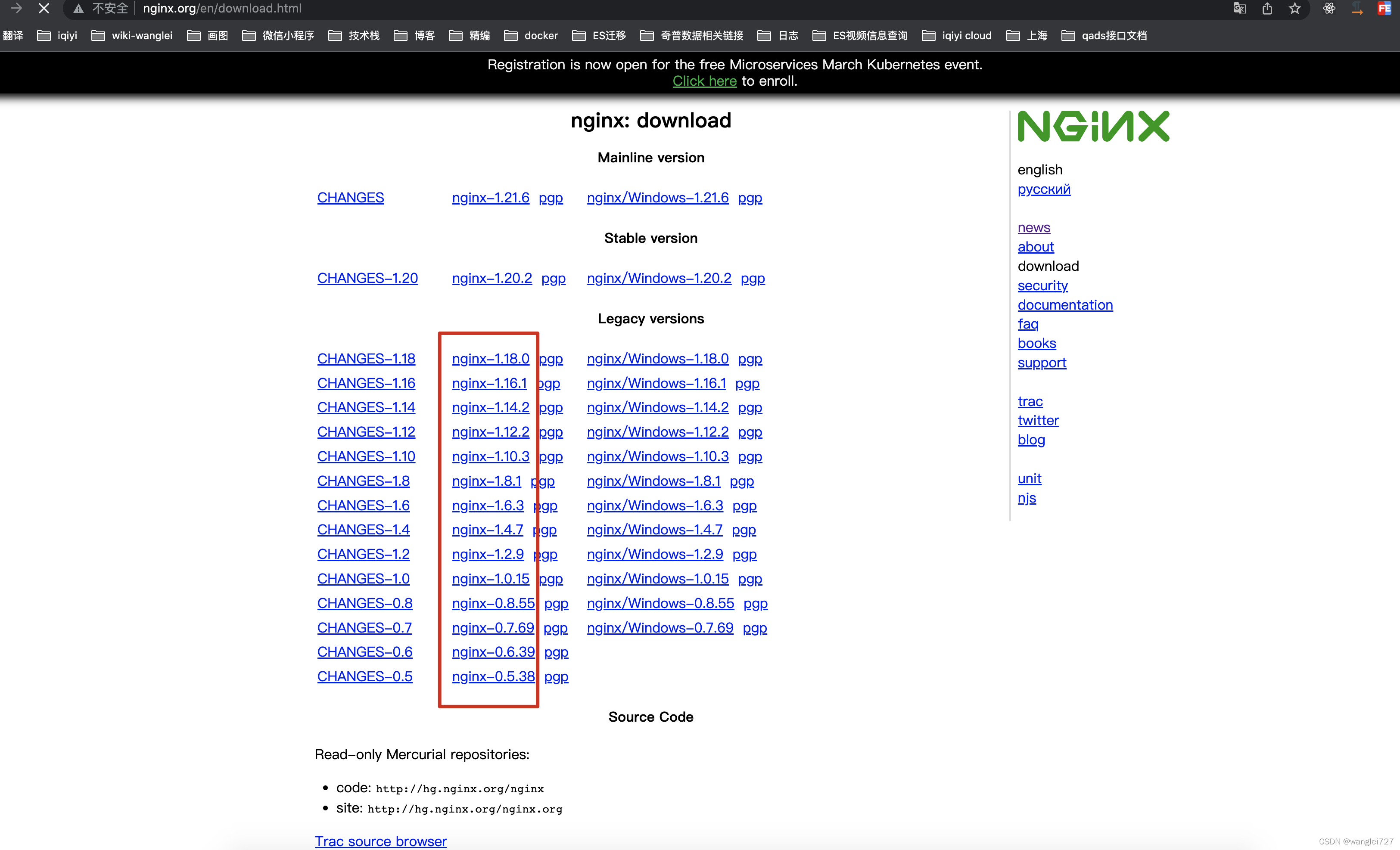Download nginx/Windows-1.21.6 mainline version
This screenshot has height=850, width=1400.
(657, 198)
